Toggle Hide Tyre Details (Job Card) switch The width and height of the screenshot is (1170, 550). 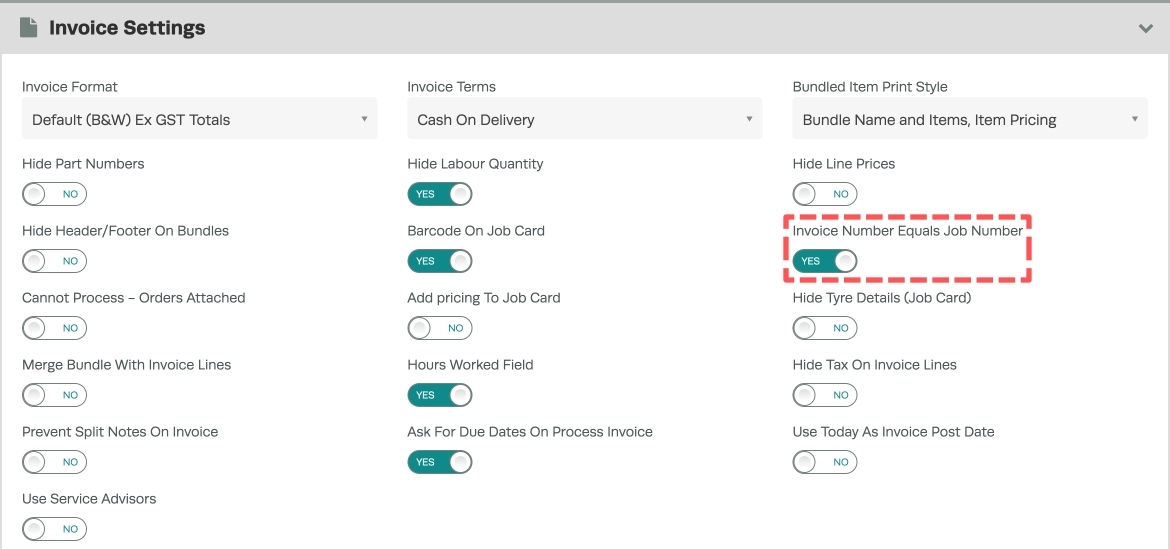(825, 328)
